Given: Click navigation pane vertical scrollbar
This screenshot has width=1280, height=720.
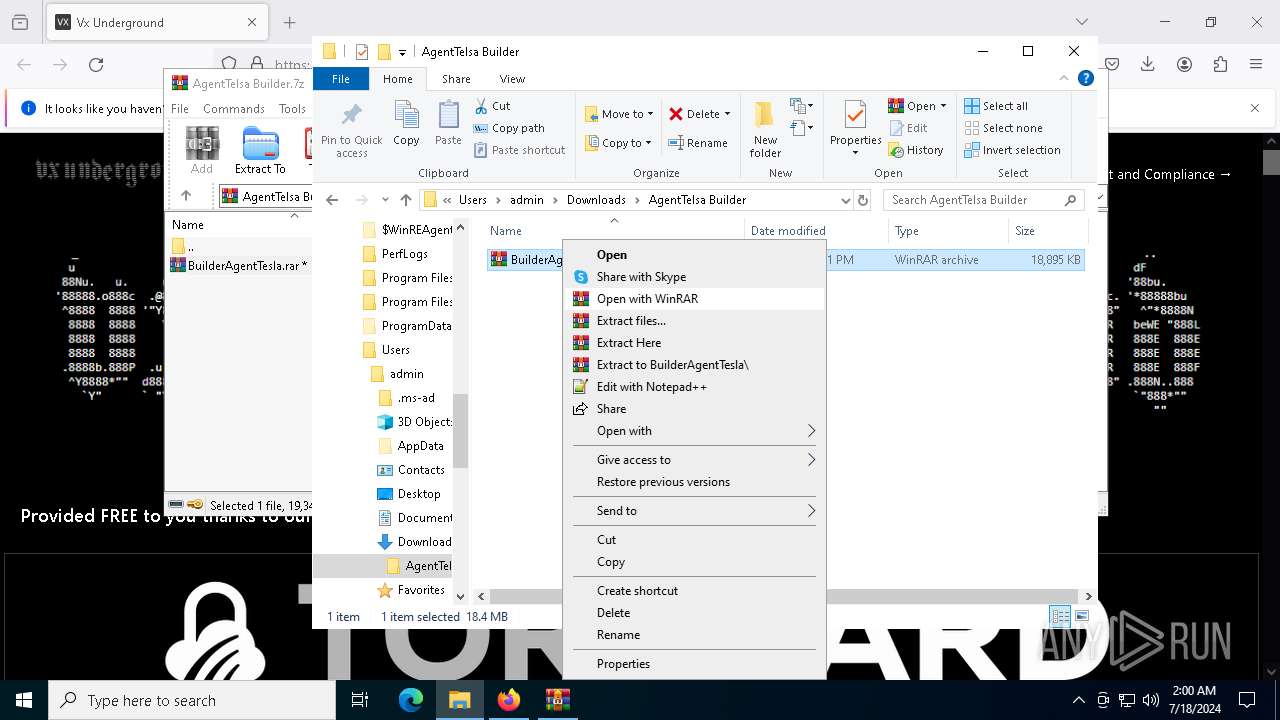Looking at the screenshot, I should point(460,430).
